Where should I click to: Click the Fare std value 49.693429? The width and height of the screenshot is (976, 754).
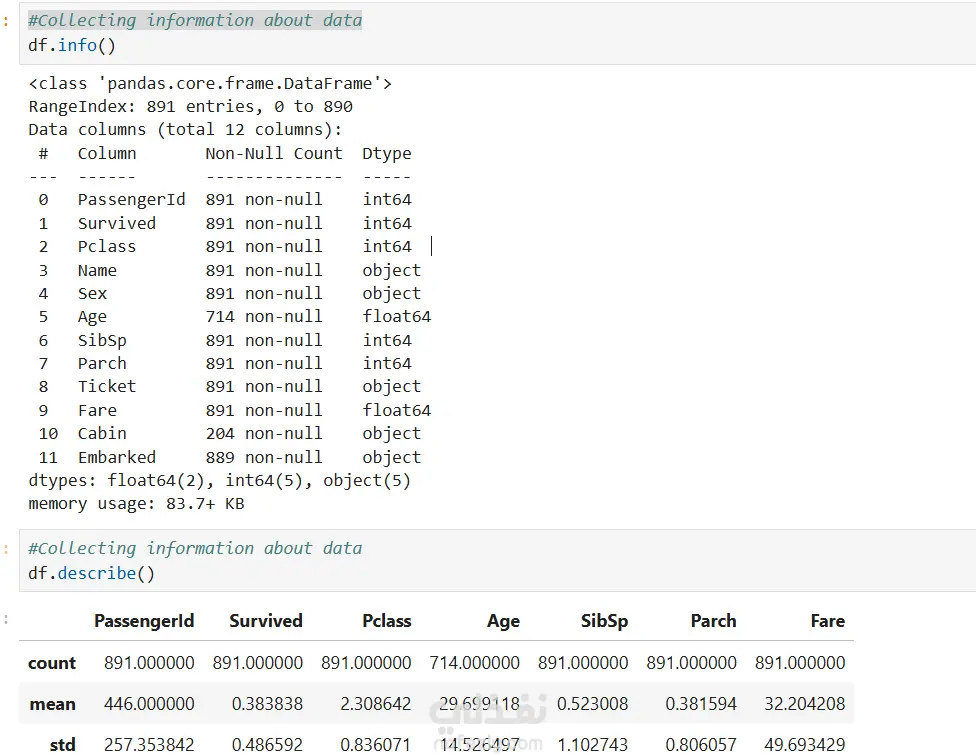coord(804,745)
